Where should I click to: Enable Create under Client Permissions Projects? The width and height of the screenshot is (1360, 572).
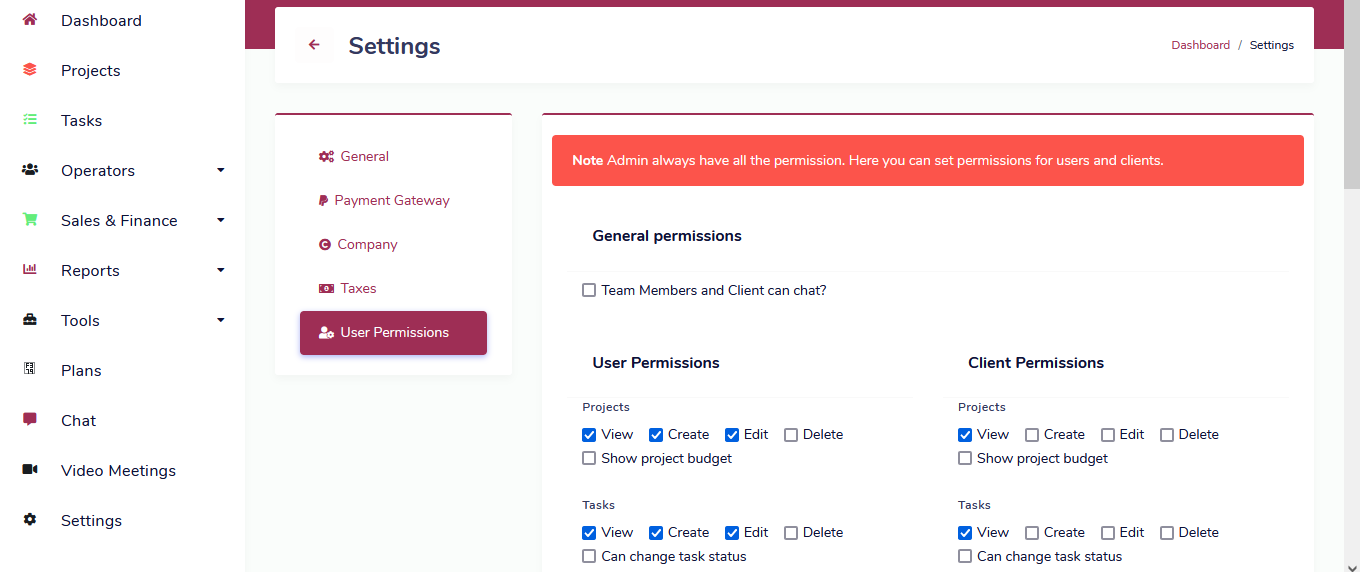point(1032,435)
